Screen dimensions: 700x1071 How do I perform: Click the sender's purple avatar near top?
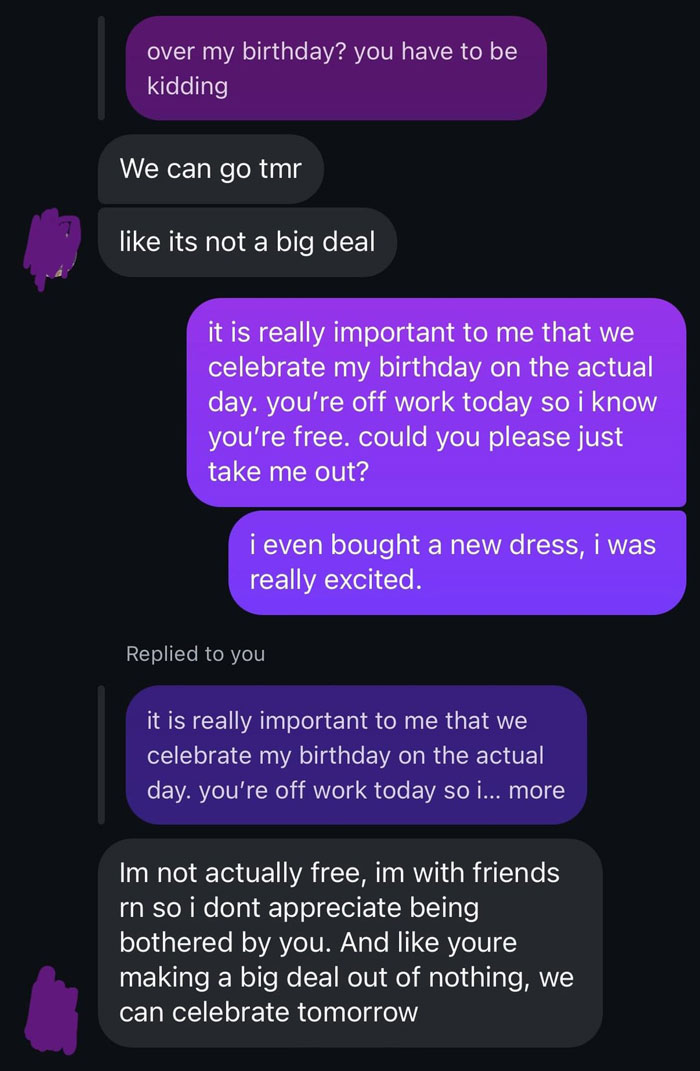(x=52, y=245)
